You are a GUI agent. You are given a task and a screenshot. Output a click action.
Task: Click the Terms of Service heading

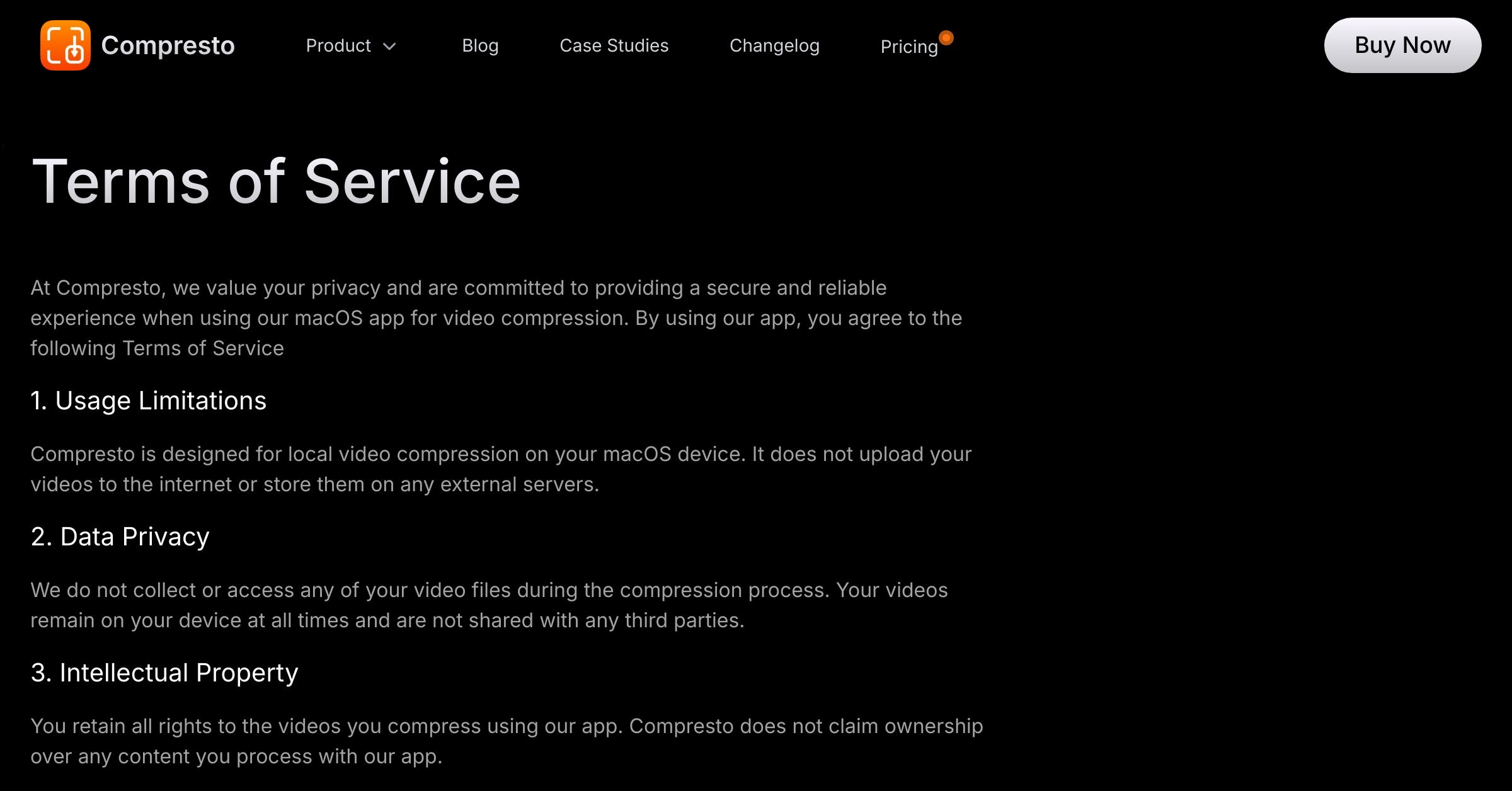click(276, 181)
